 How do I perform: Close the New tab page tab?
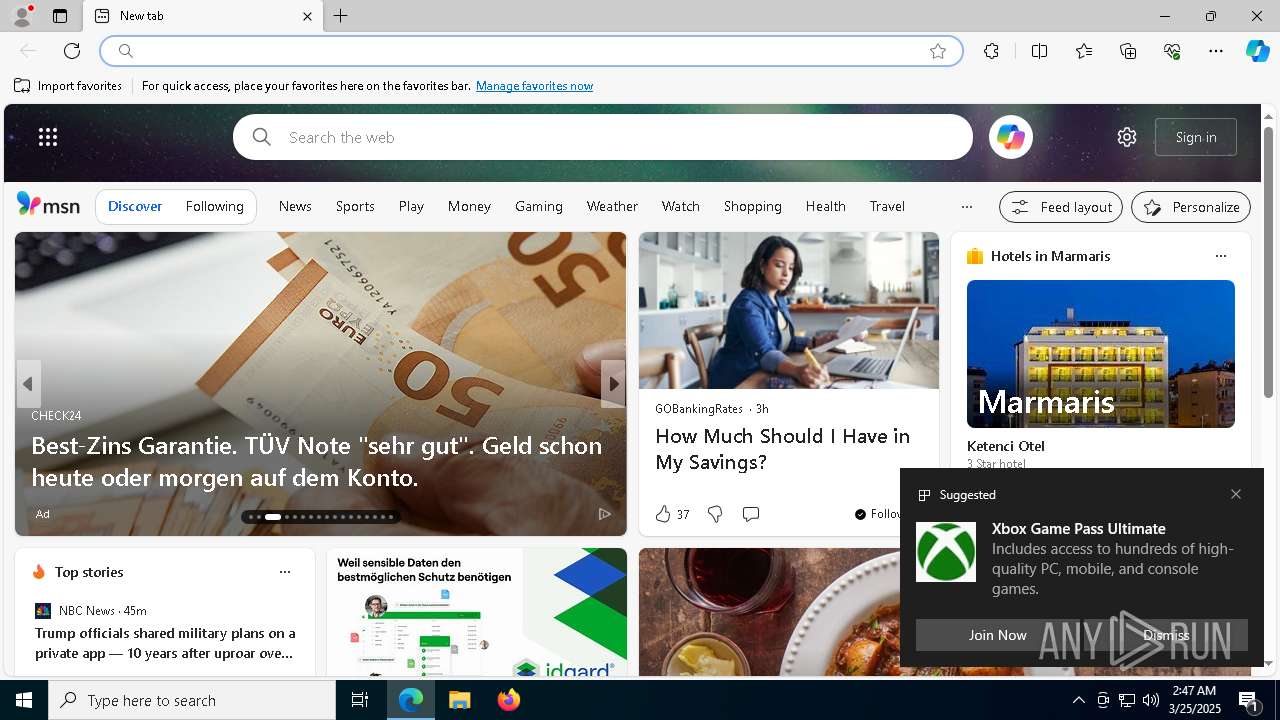click(x=307, y=16)
